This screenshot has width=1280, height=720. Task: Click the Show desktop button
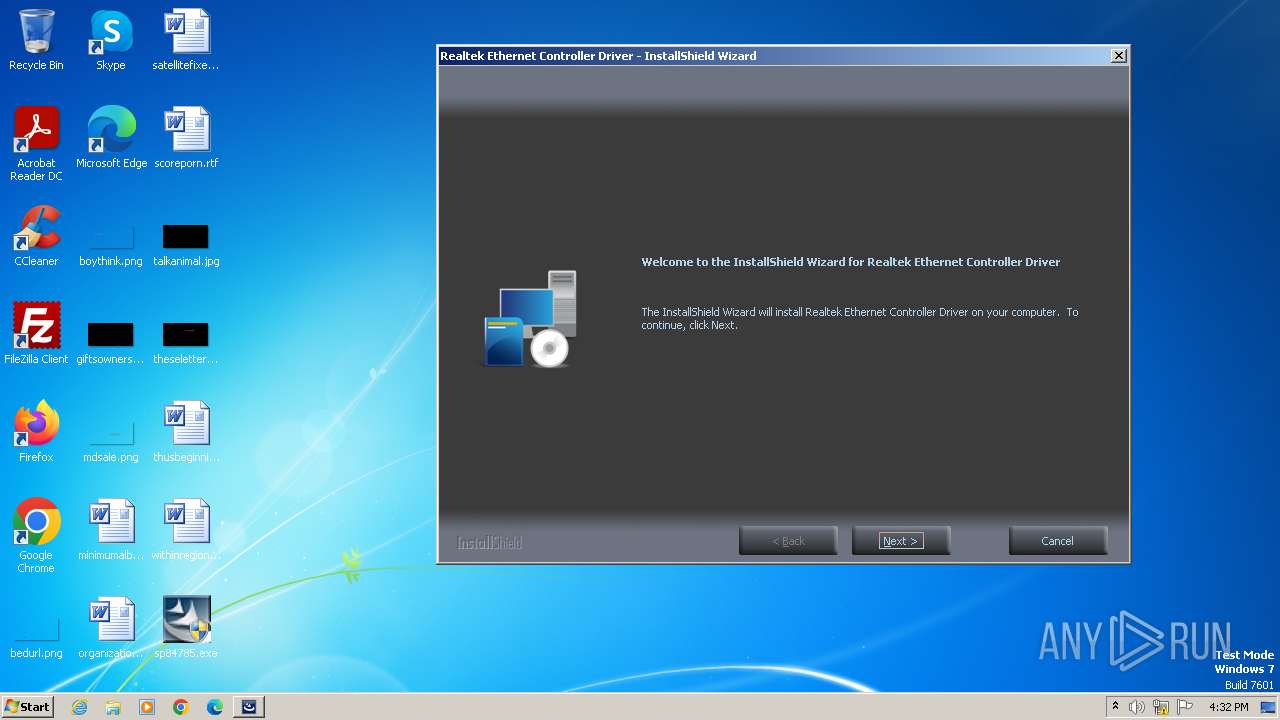[x=1269, y=707]
